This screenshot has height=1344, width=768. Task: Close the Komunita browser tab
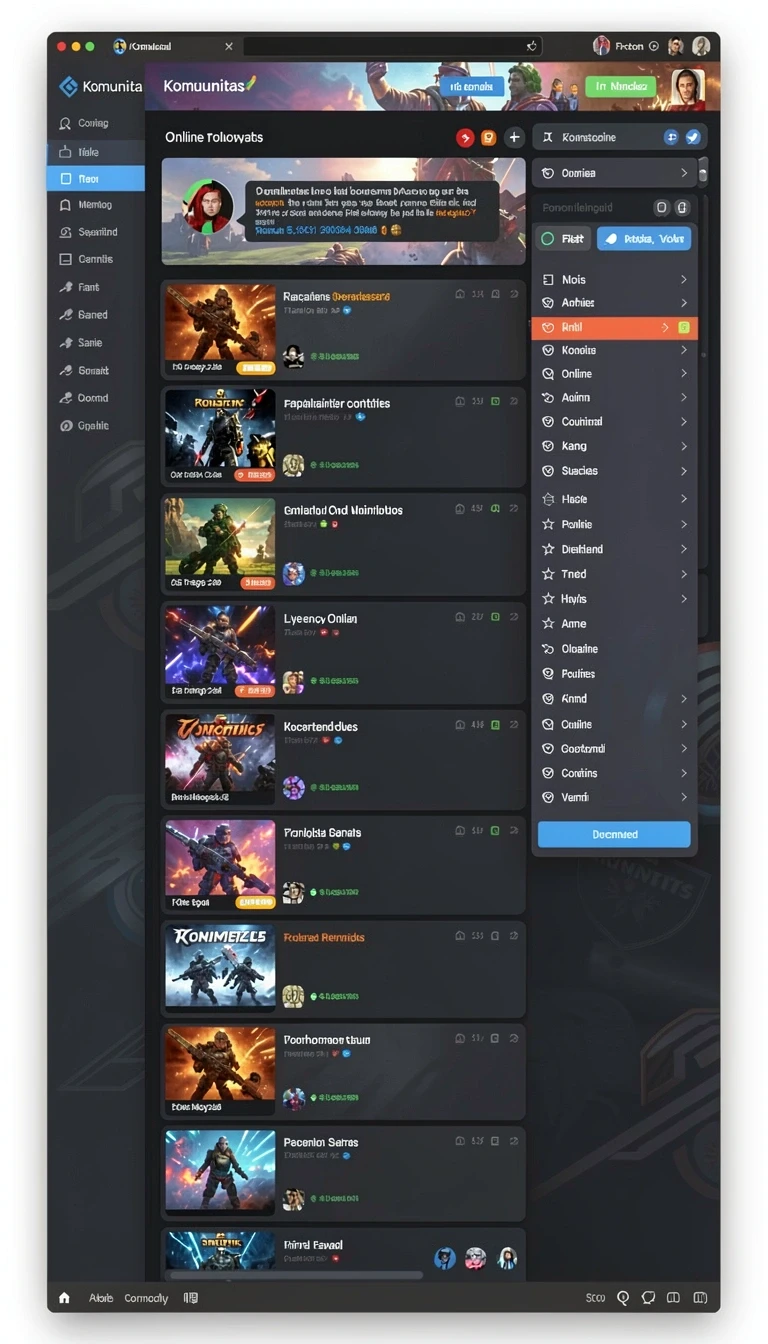point(229,46)
